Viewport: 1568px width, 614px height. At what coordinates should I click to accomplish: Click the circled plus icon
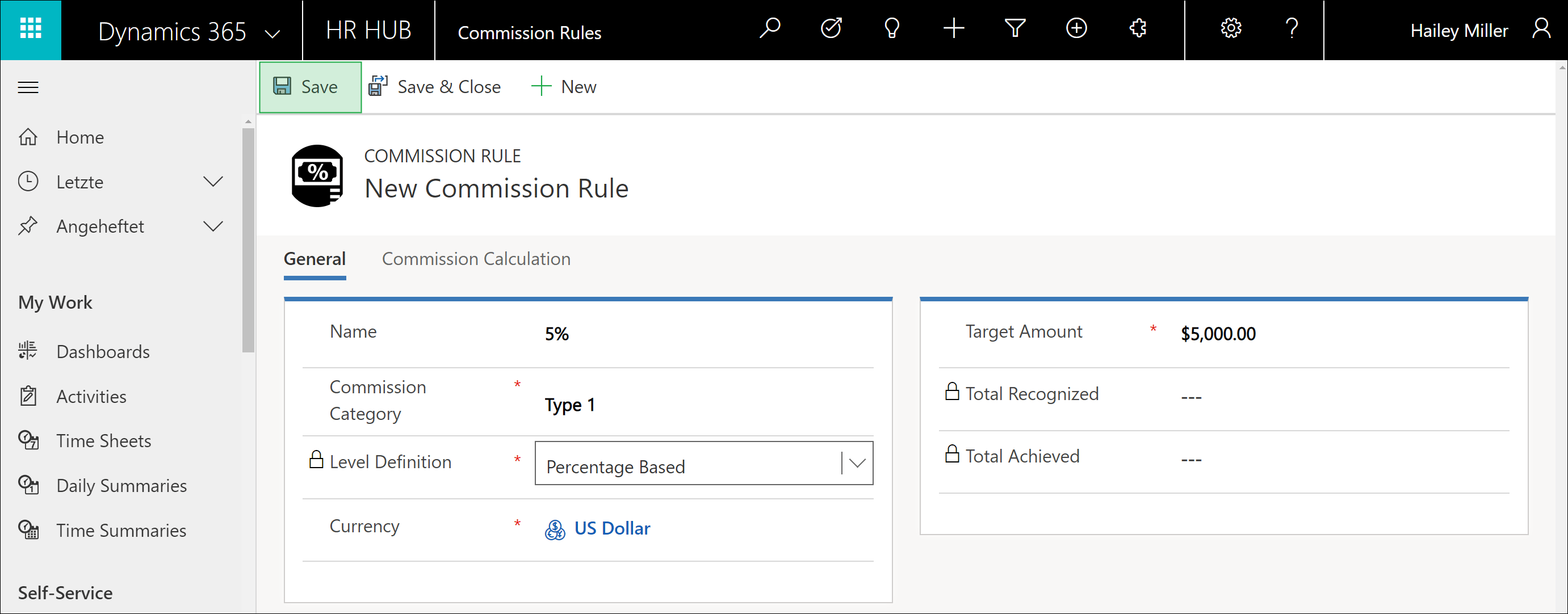tap(1076, 28)
